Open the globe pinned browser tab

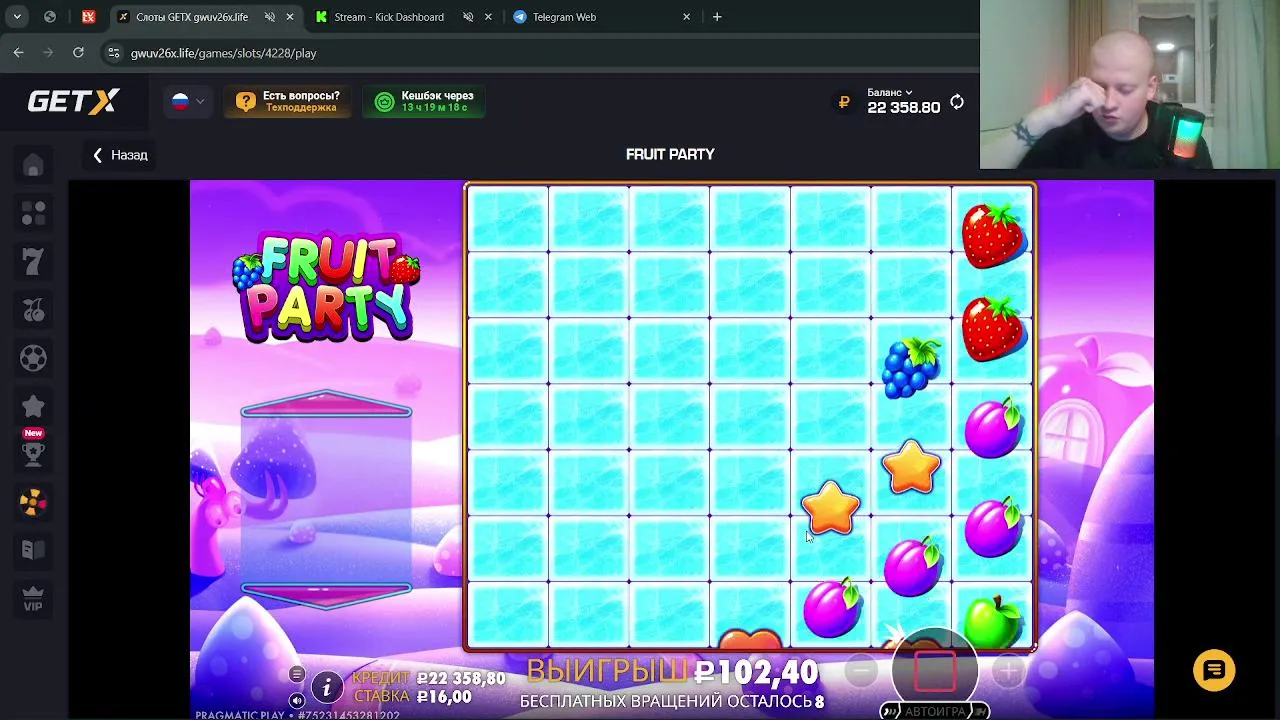coord(50,17)
